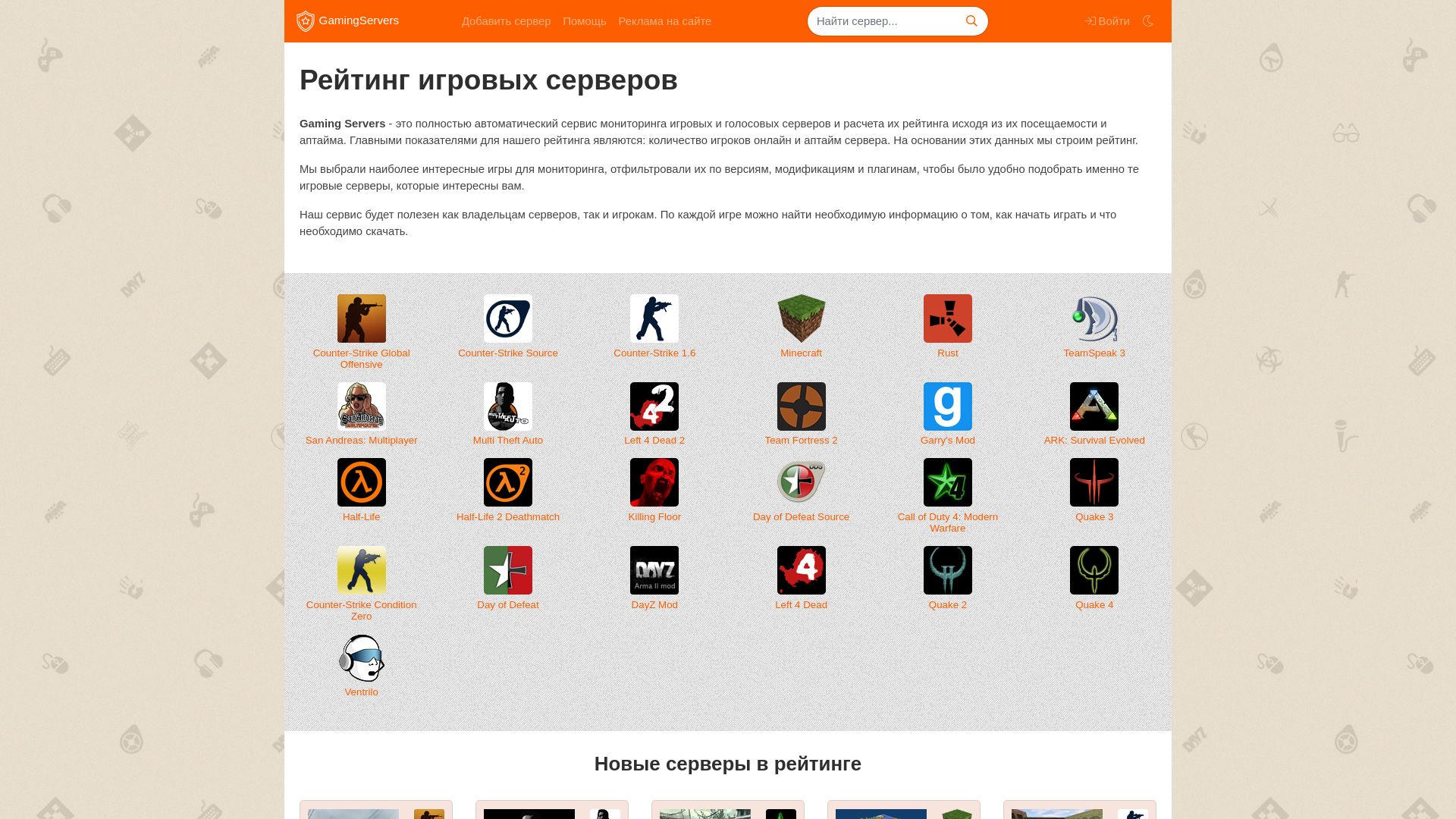
Task: Open the Помощь menu item
Action: 585,21
